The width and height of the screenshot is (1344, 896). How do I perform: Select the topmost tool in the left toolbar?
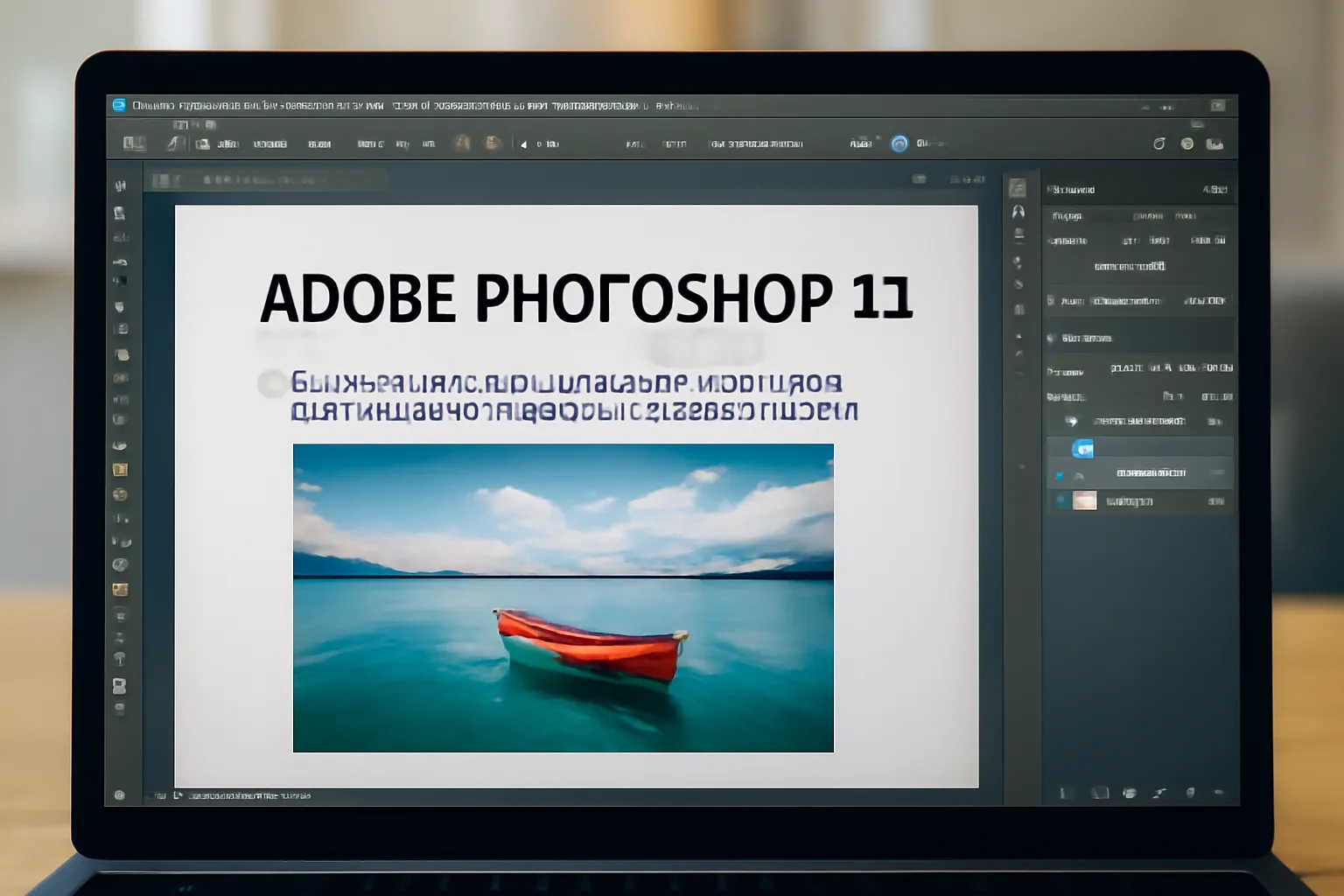click(x=120, y=185)
